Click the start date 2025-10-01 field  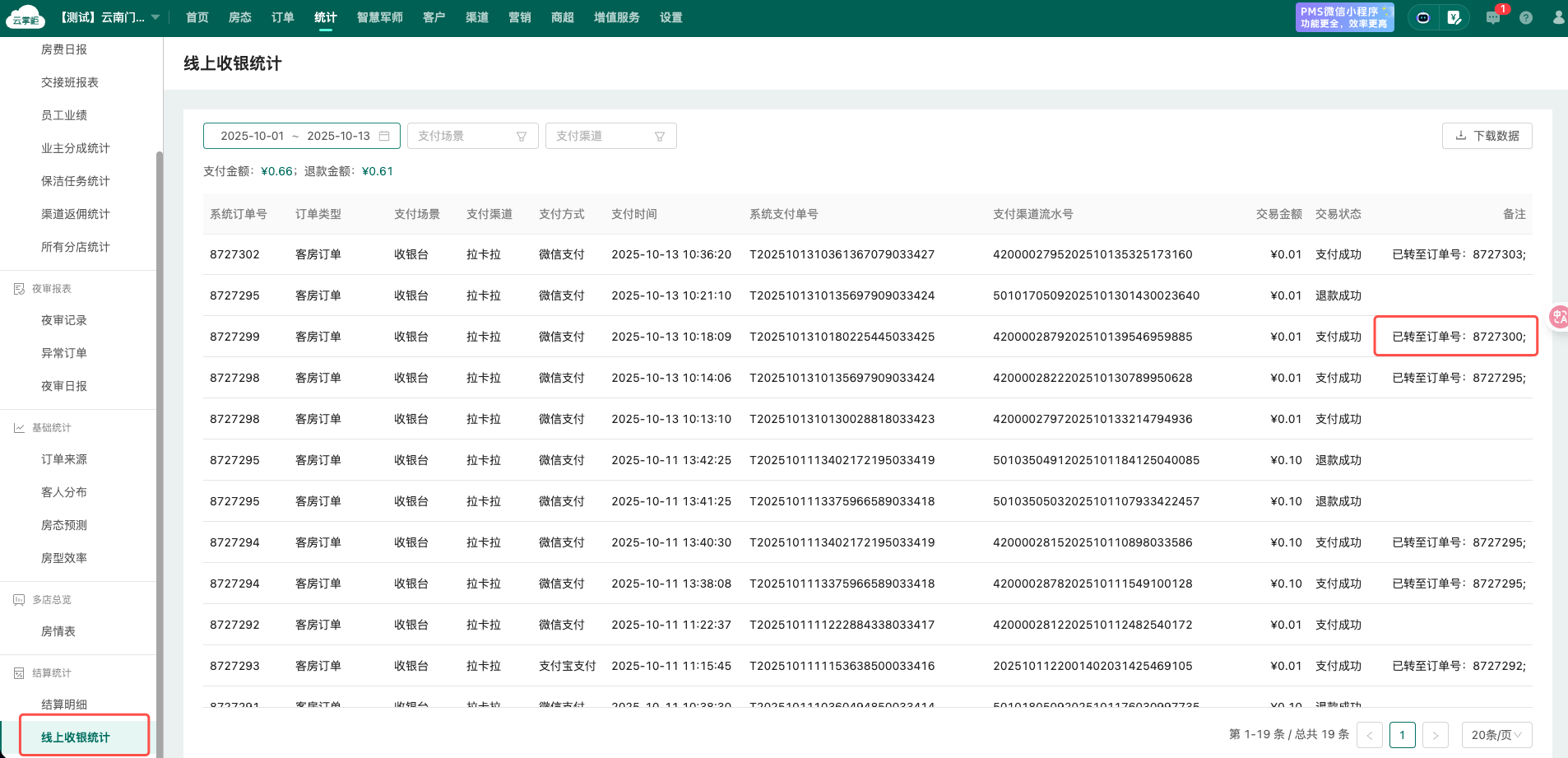pos(253,136)
